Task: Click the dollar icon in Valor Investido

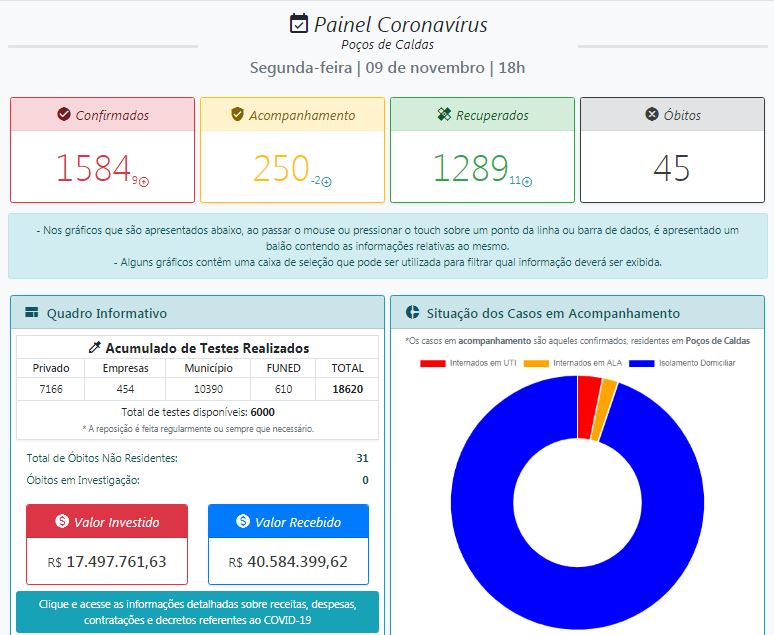Action: point(62,521)
